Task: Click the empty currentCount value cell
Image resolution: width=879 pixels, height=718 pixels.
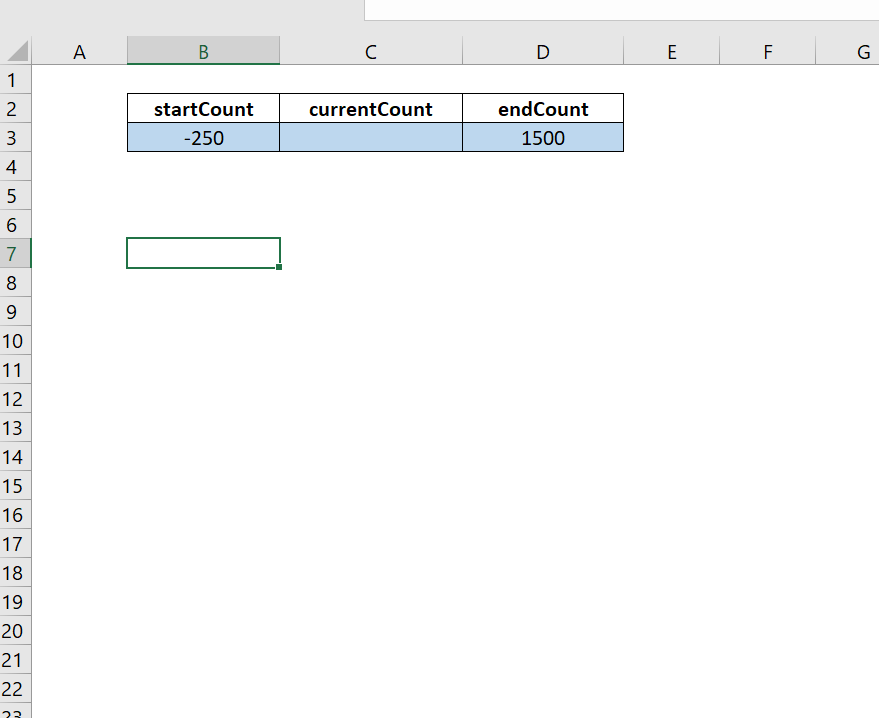Action: pos(370,137)
